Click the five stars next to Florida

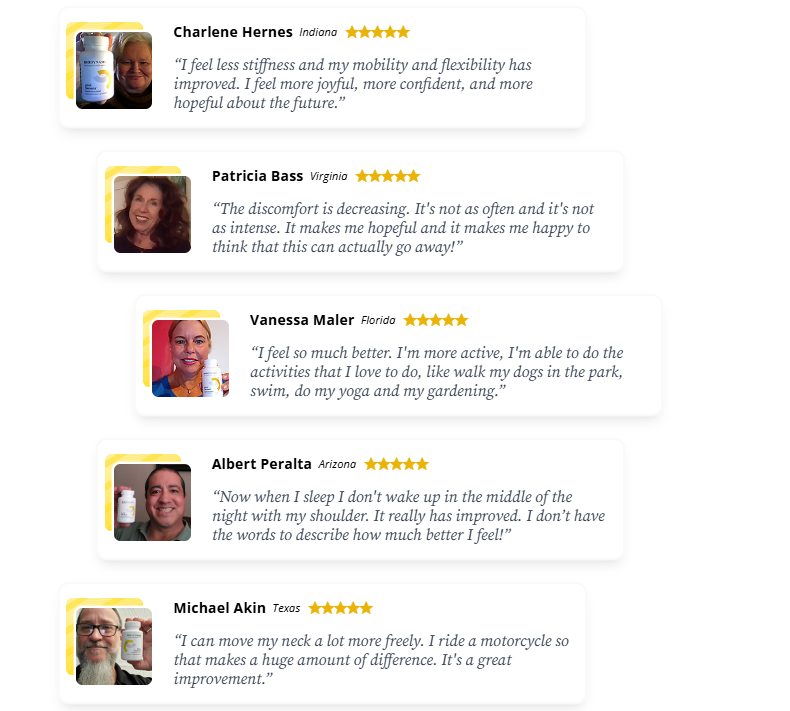[x=436, y=320]
